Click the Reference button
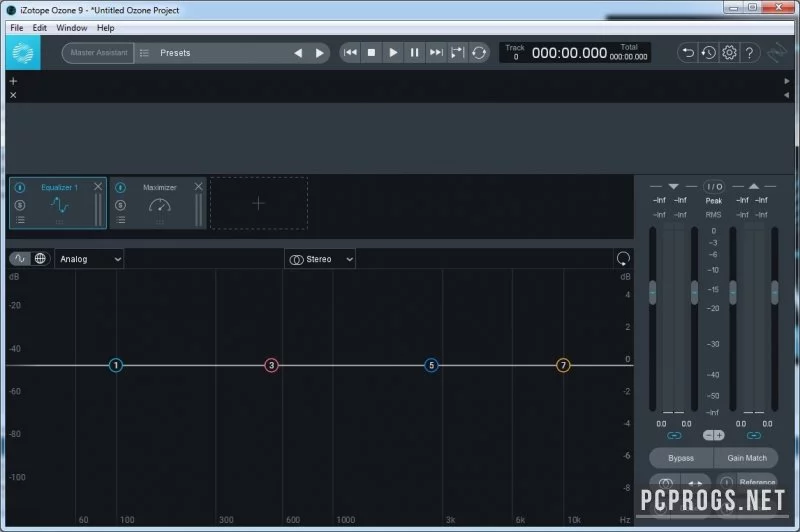This screenshot has width=800, height=532. pyautogui.click(x=757, y=482)
